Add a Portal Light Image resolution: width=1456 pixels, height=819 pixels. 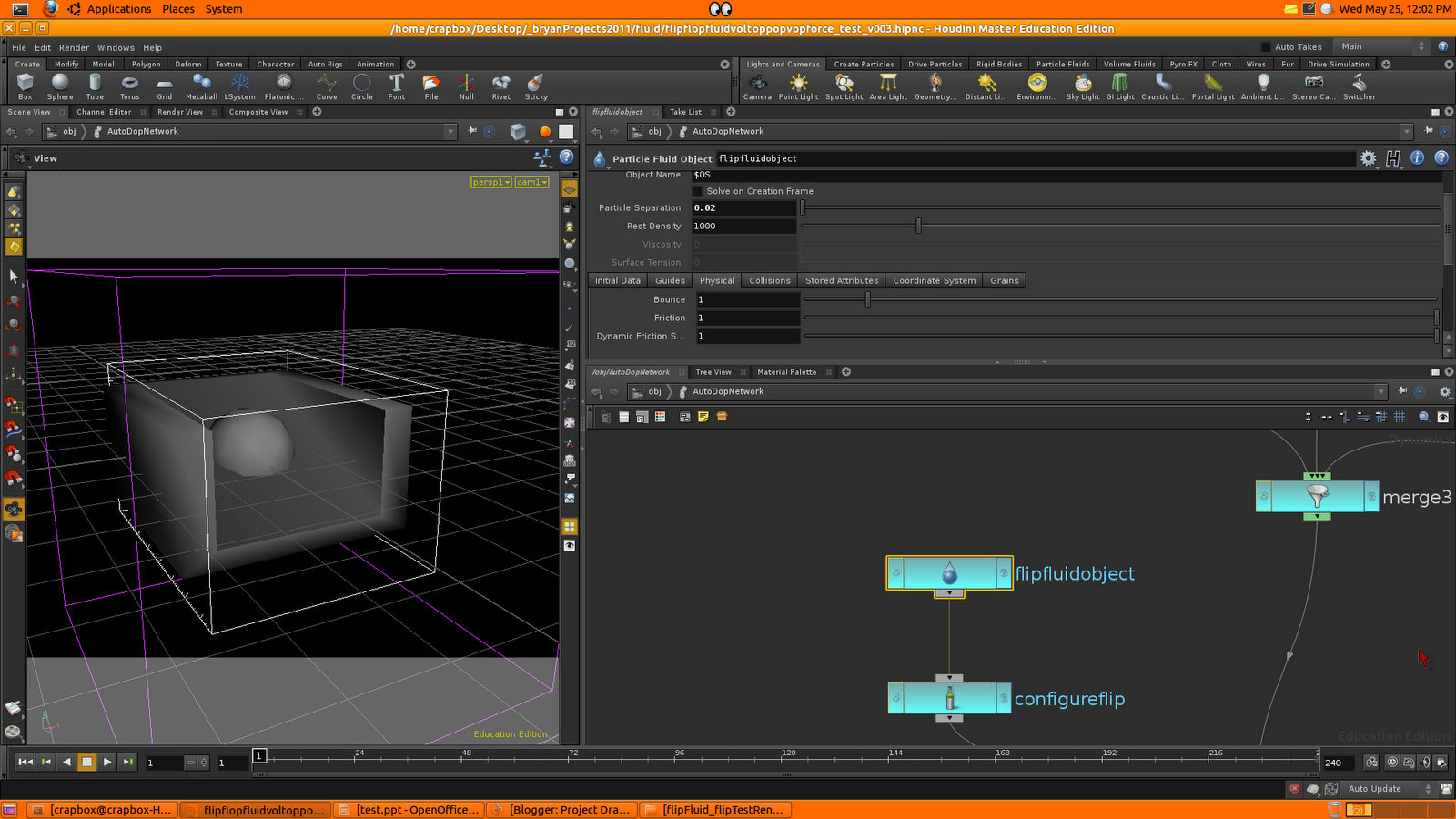1213,86
